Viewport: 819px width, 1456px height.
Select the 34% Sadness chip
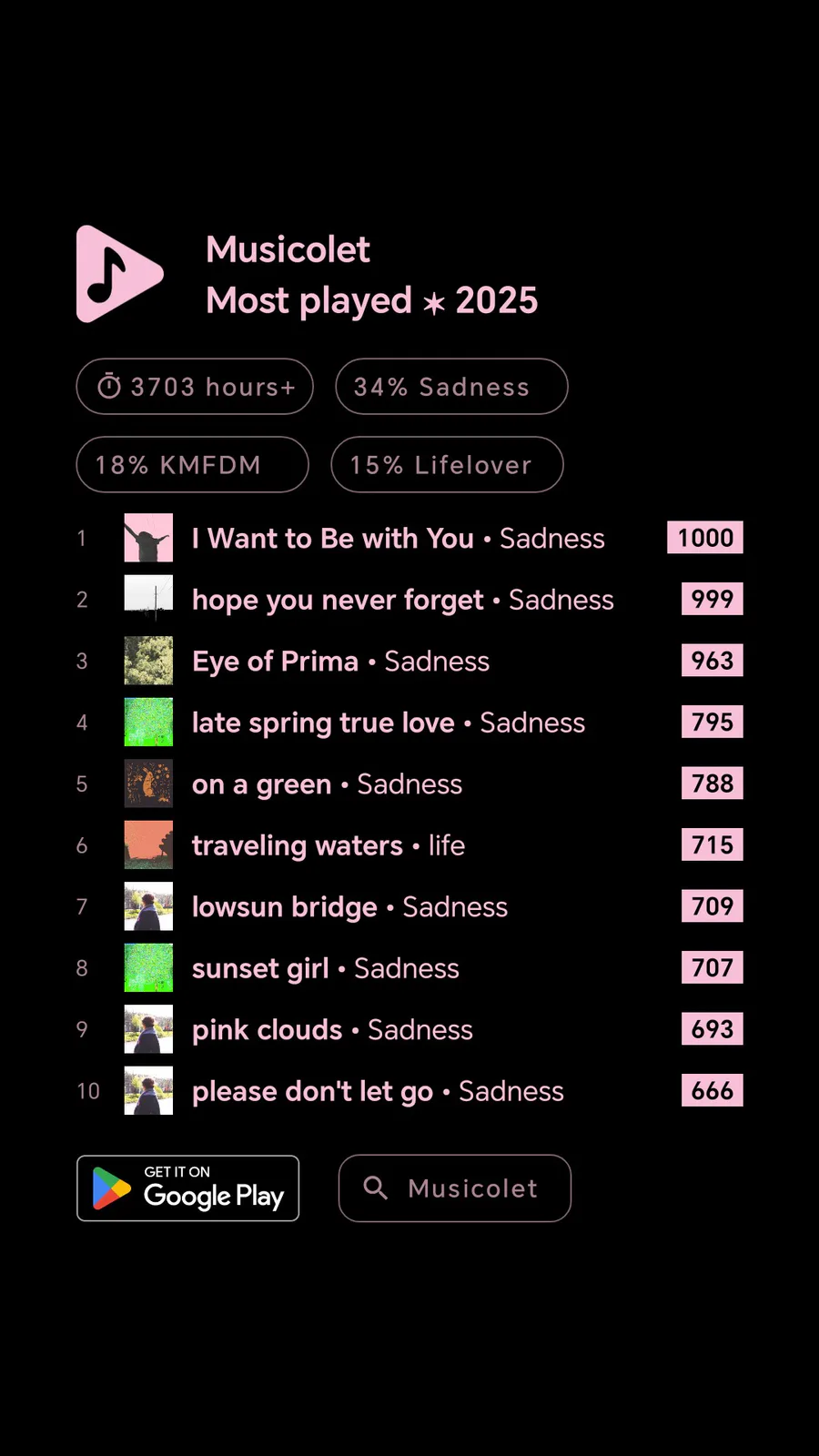point(451,387)
